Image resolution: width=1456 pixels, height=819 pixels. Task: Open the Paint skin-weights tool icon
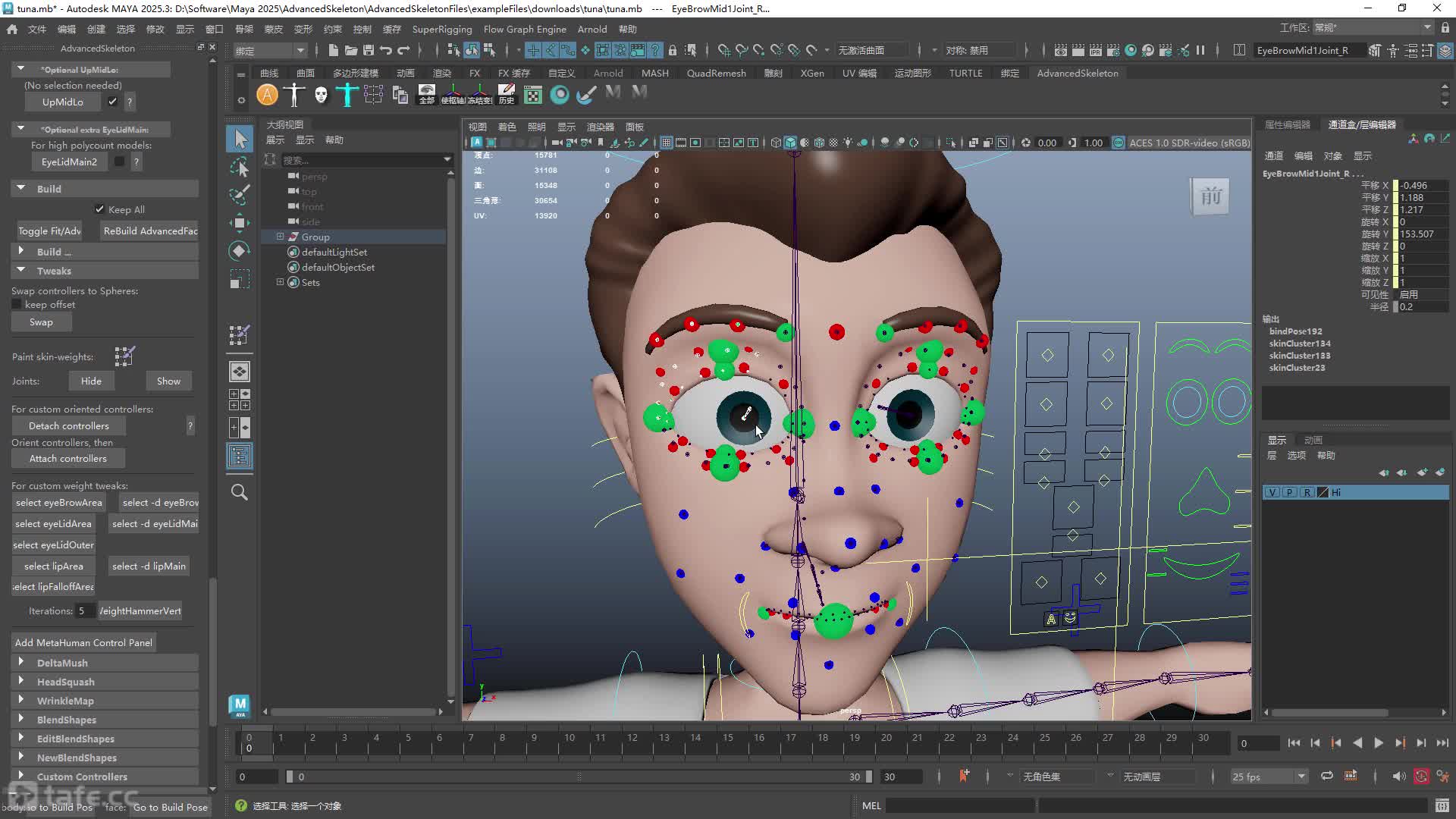tap(124, 356)
